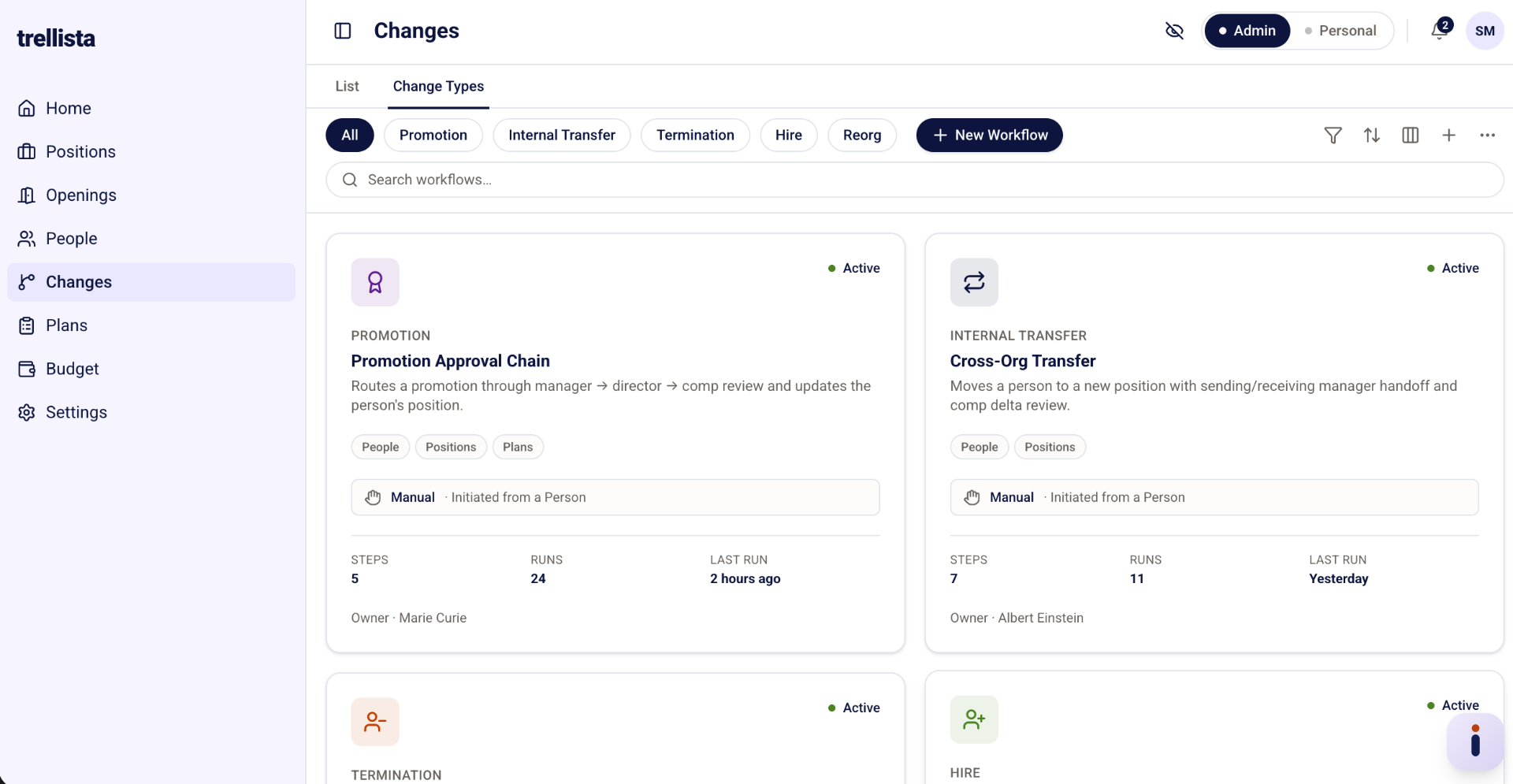1513x784 pixels.
Task: Click the New Workflow button
Action: click(990, 136)
